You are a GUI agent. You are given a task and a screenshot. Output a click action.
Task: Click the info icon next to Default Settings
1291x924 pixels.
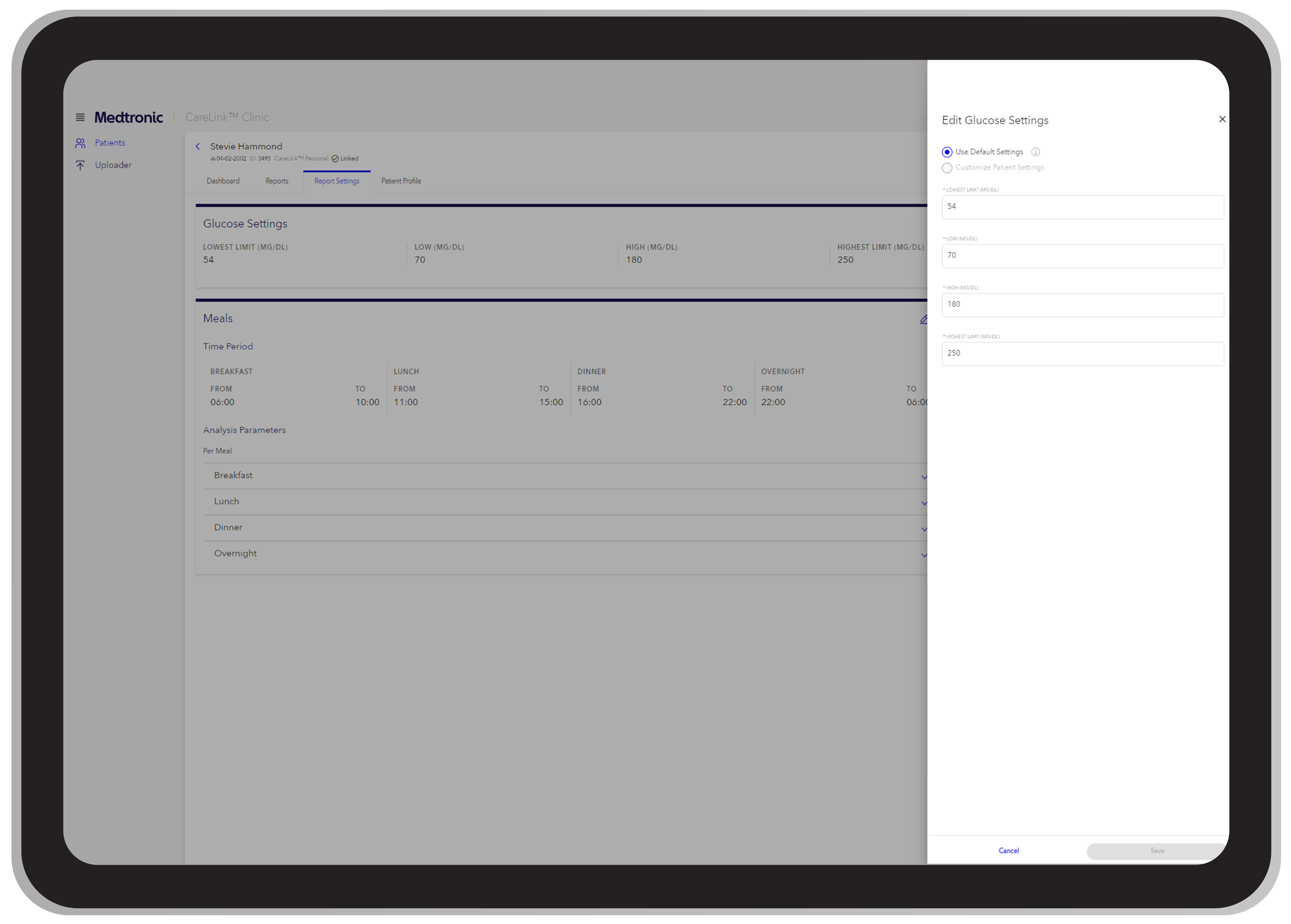[1035, 152]
